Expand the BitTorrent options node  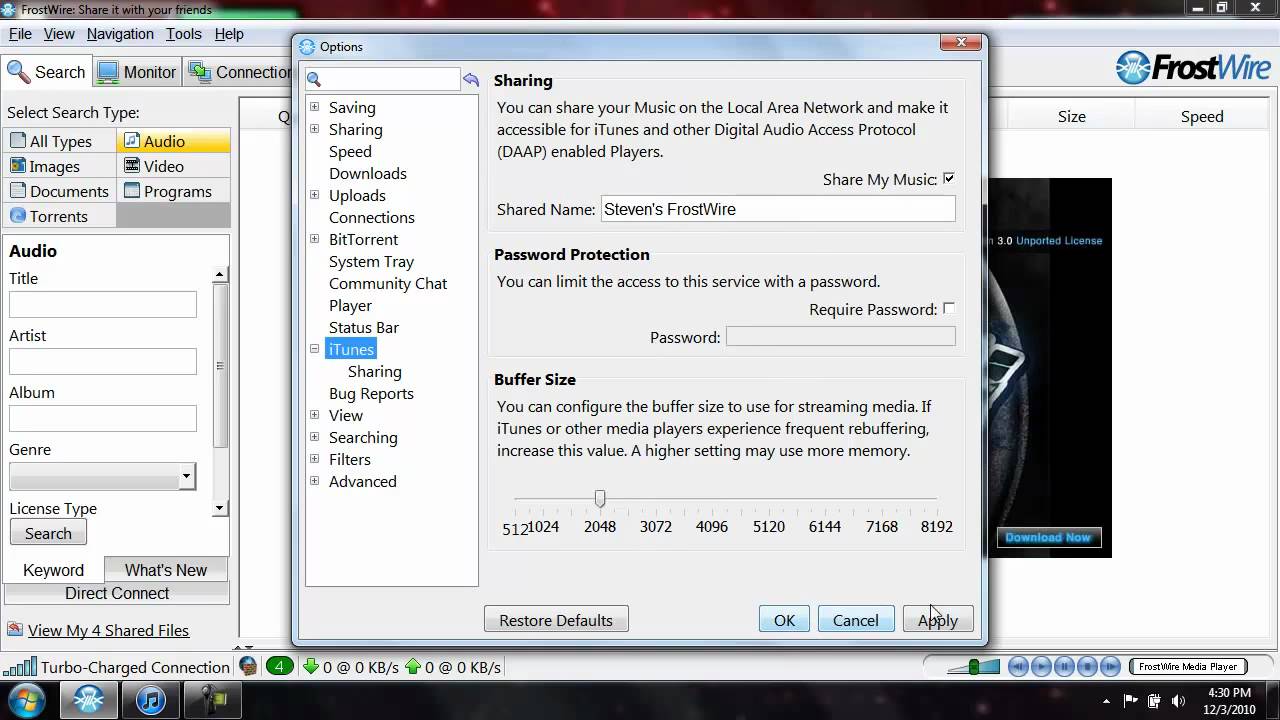(314, 239)
